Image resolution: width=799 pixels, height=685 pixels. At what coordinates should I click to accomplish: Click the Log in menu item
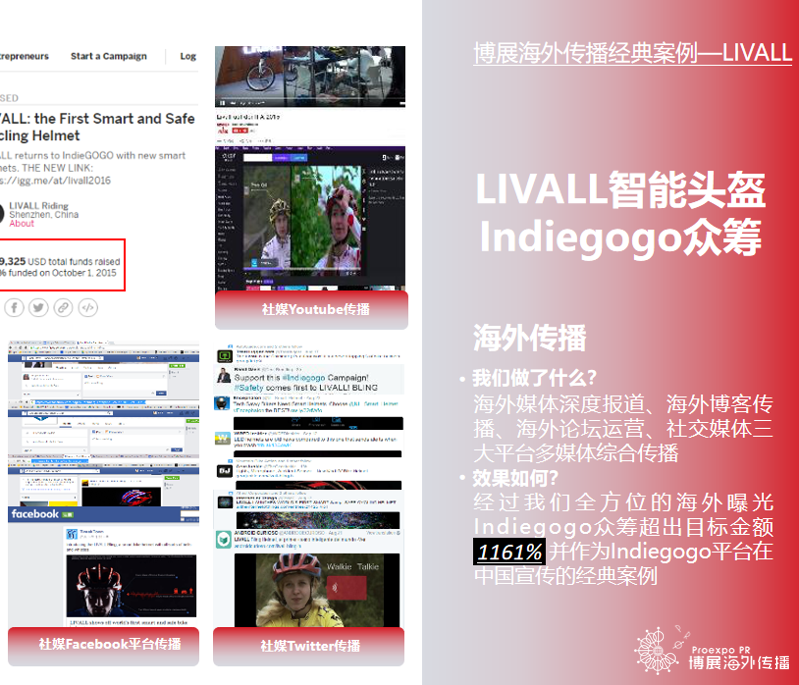(188, 56)
